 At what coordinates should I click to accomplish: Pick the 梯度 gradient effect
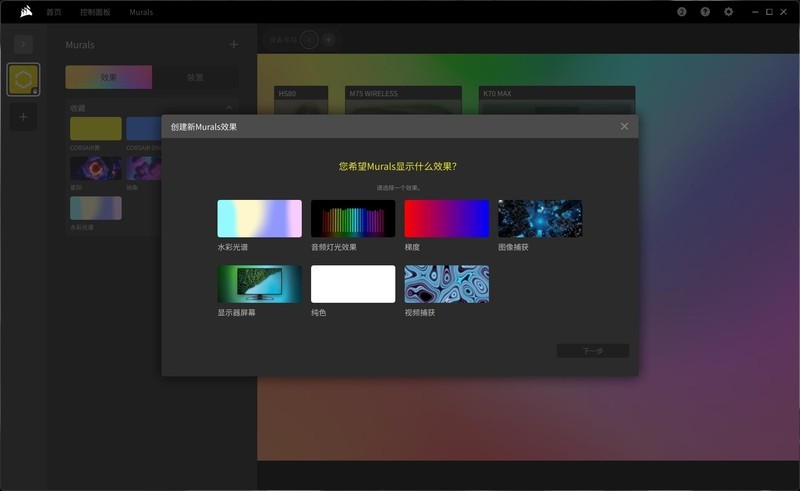[447, 218]
